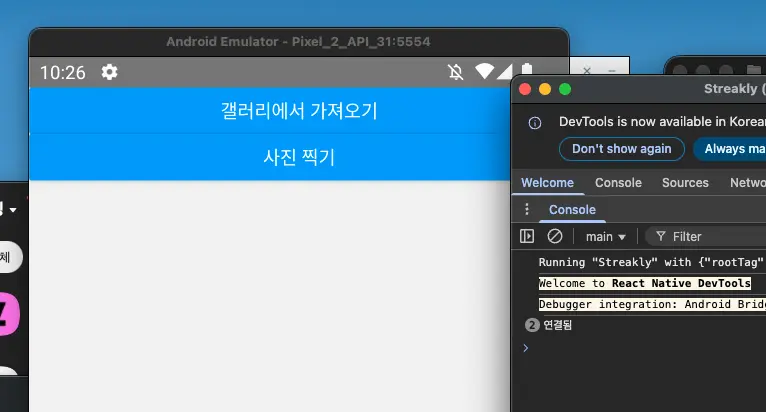
Task: Click the console prompt chevron
Action: click(526, 348)
